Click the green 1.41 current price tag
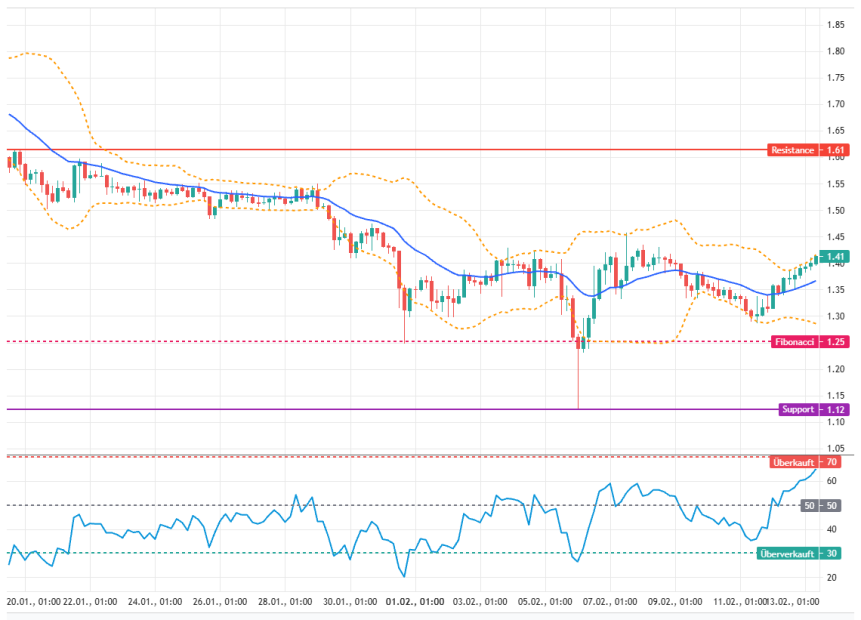The width and height of the screenshot is (861, 620). 832,257
